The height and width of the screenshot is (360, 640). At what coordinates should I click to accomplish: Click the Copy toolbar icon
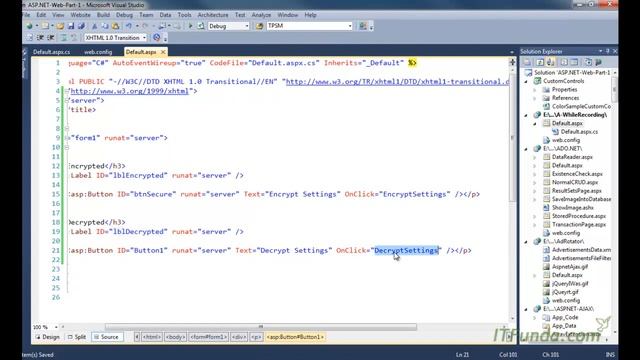click(105, 26)
